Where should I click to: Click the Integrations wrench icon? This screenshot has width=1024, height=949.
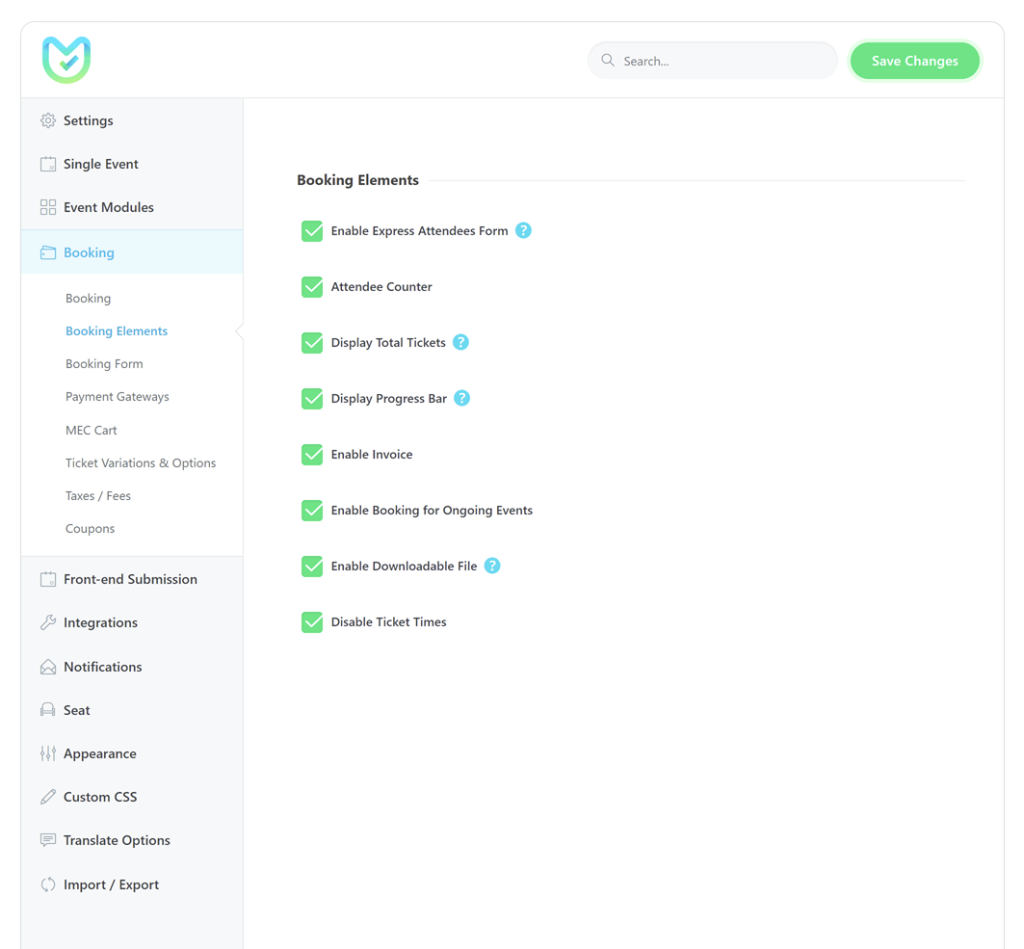coord(47,622)
